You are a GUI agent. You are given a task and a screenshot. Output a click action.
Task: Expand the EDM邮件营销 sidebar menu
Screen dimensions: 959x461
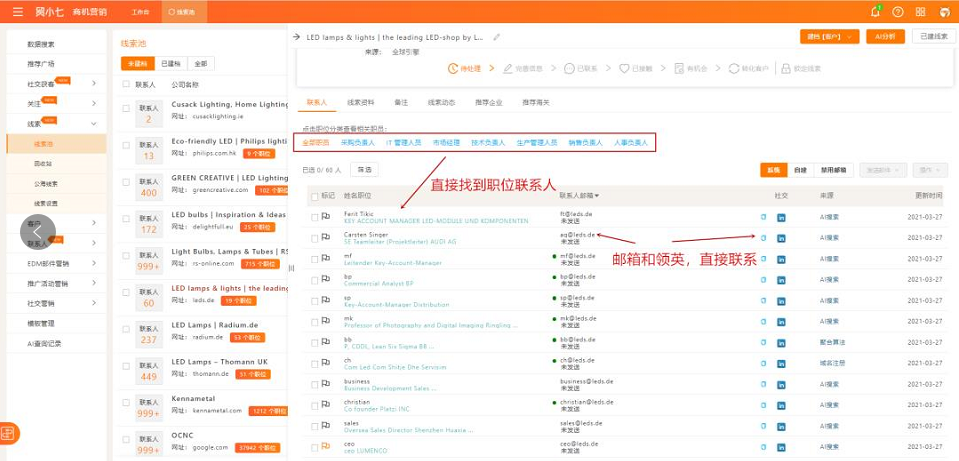click(94, 264)
